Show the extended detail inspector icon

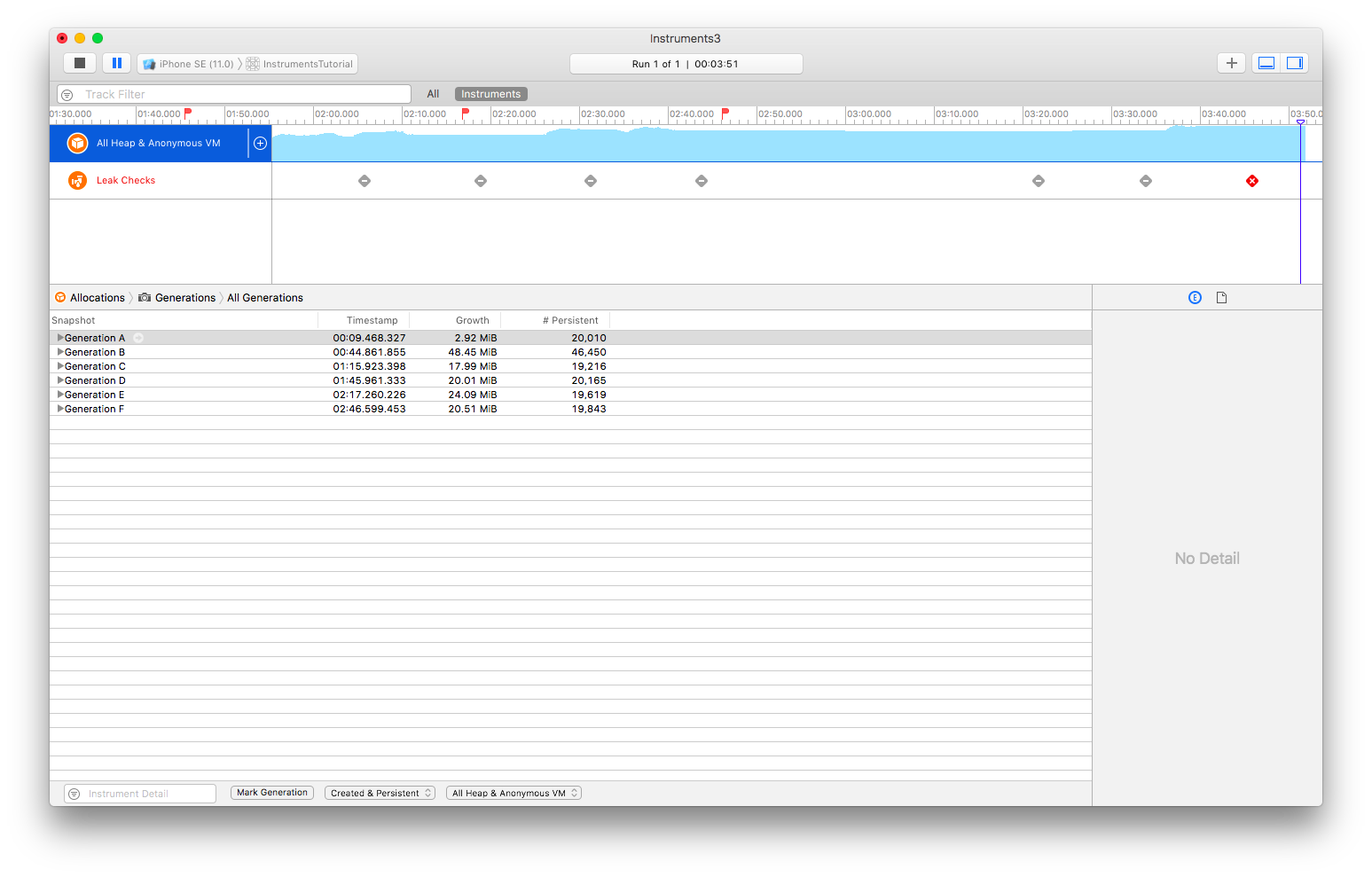coord(1195,298)
